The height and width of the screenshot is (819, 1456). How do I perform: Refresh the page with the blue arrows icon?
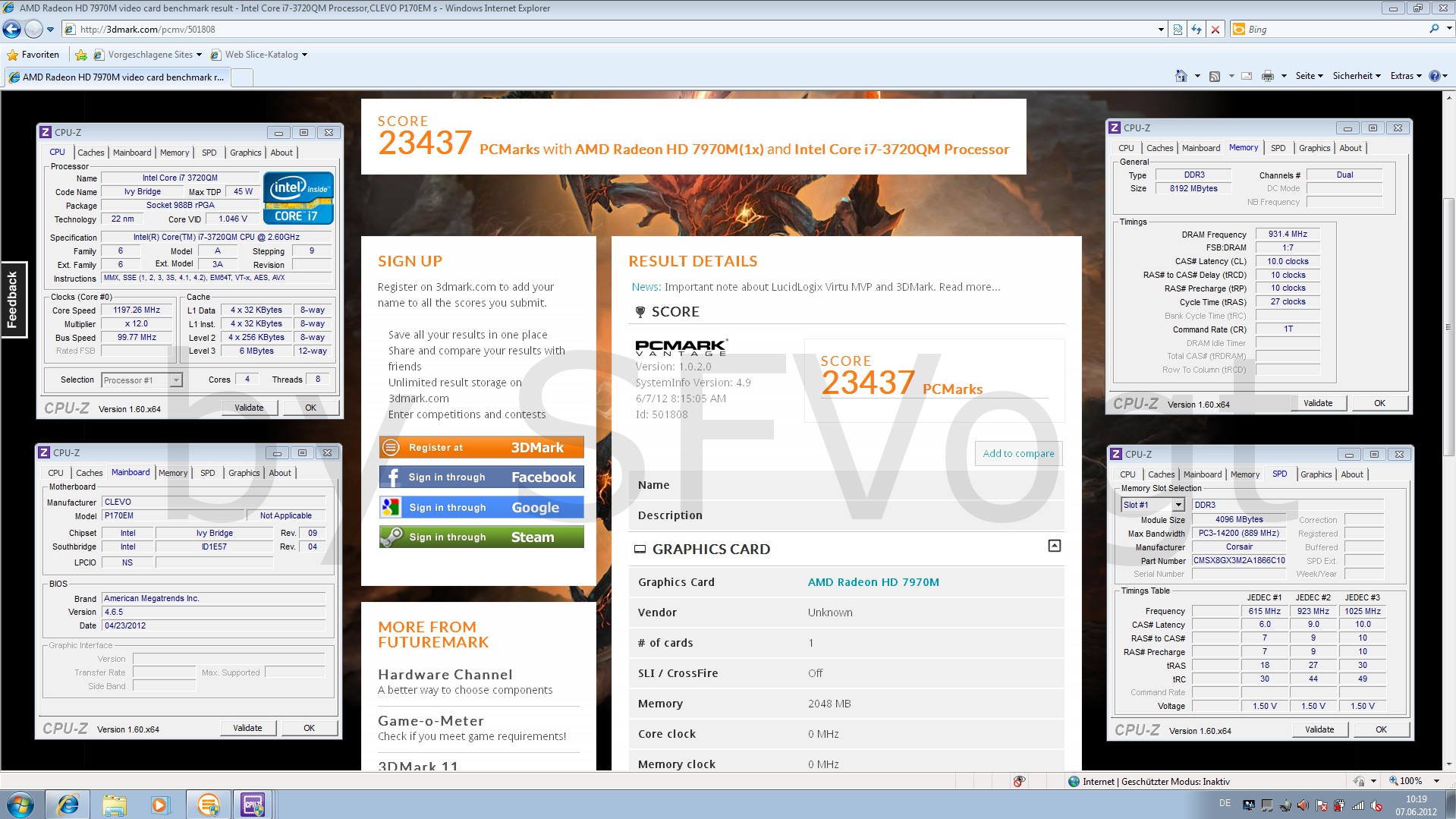[1197, 30]
